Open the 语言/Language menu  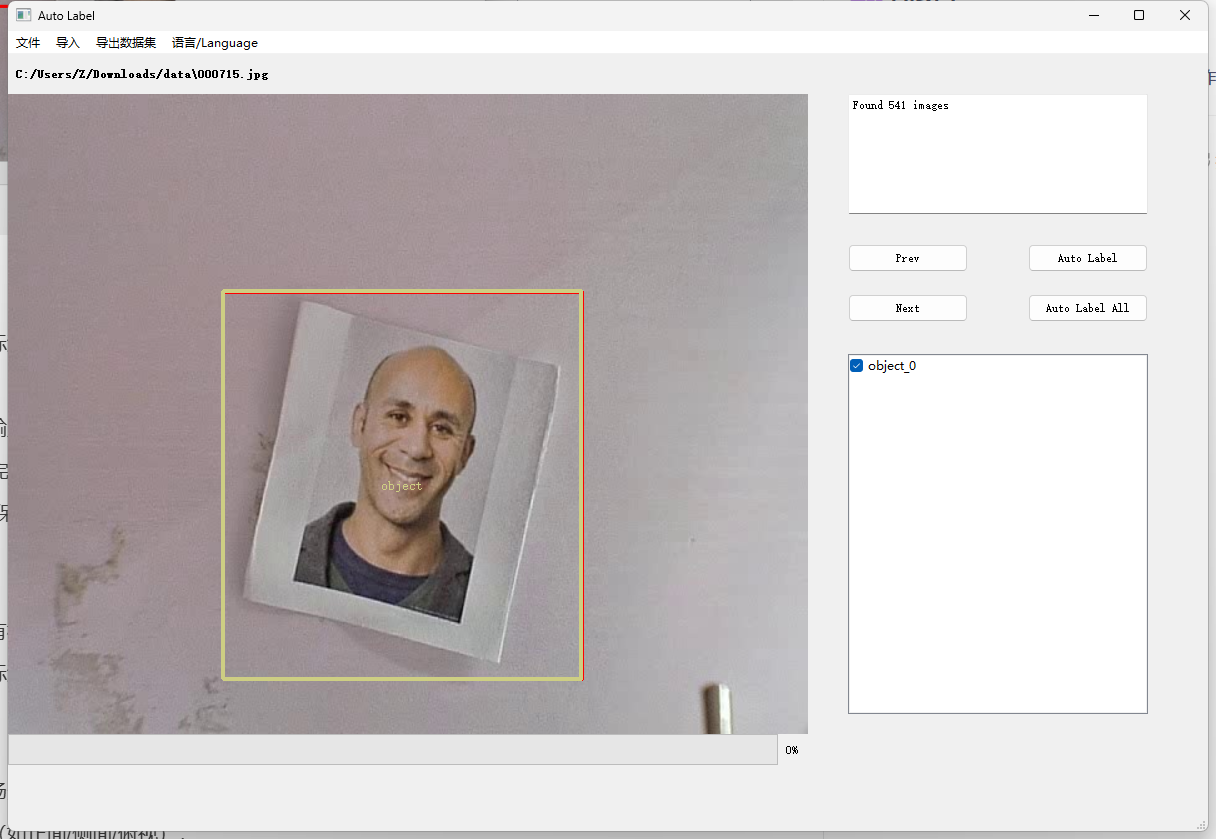(x=215, y=43)
